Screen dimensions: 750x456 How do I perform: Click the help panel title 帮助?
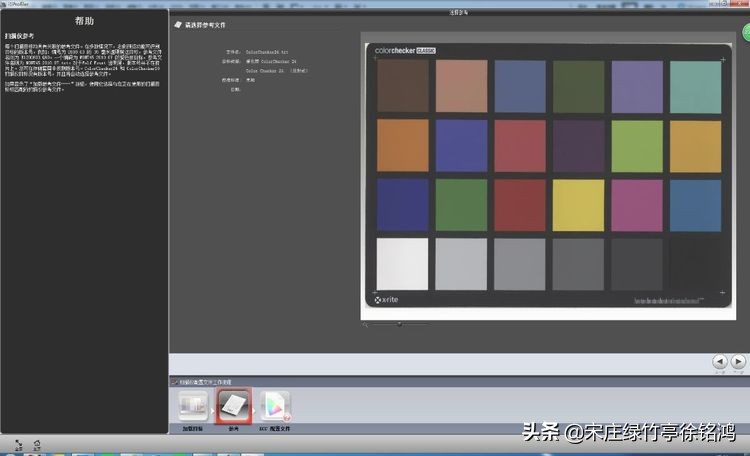(x=84, y=21)
